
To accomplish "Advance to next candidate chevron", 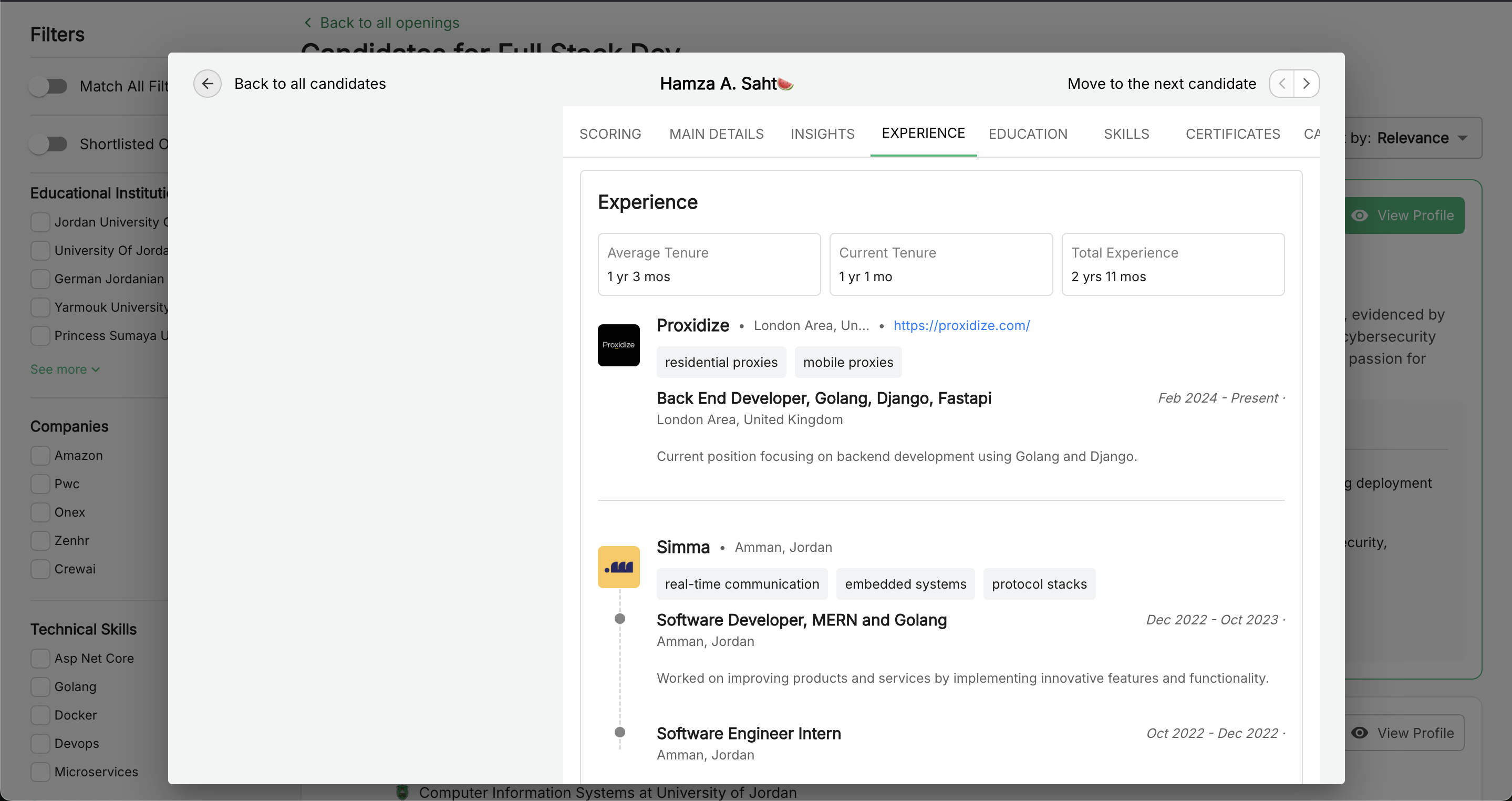I will pos(1307,84).
